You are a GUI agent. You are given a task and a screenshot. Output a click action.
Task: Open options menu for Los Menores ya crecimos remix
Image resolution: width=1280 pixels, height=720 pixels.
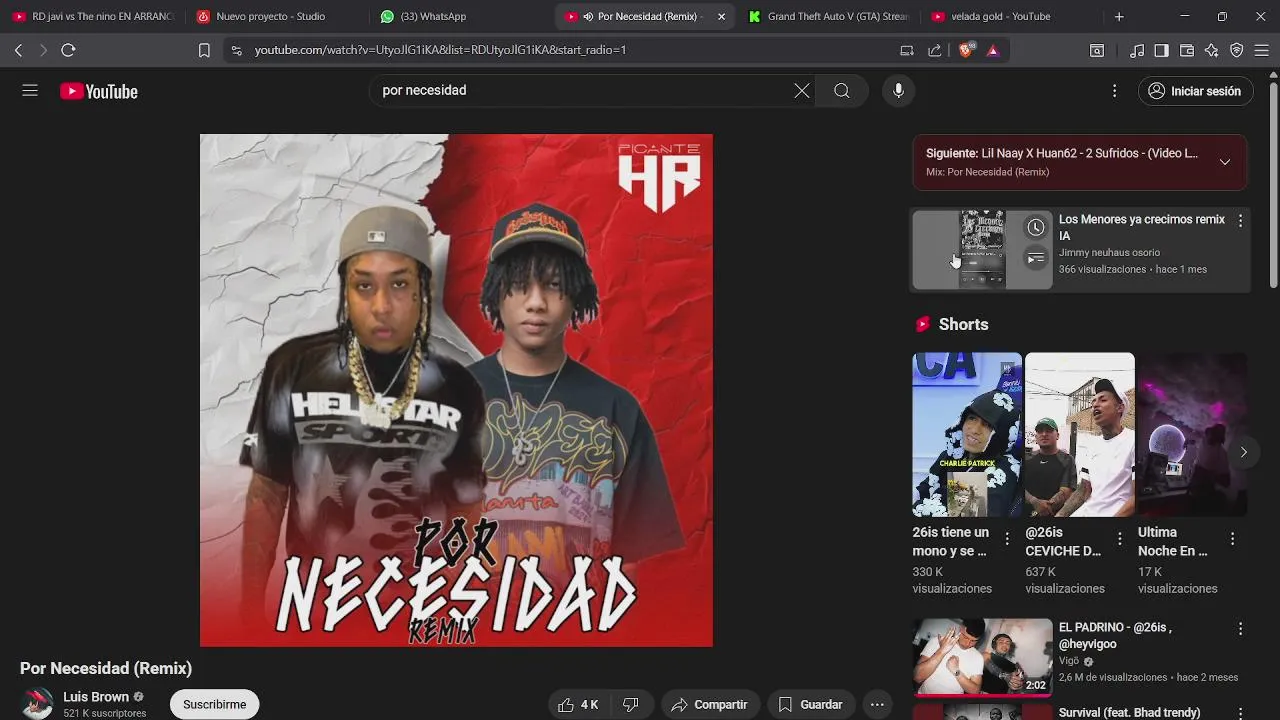pyautogui.click(x=1240, y=221)
